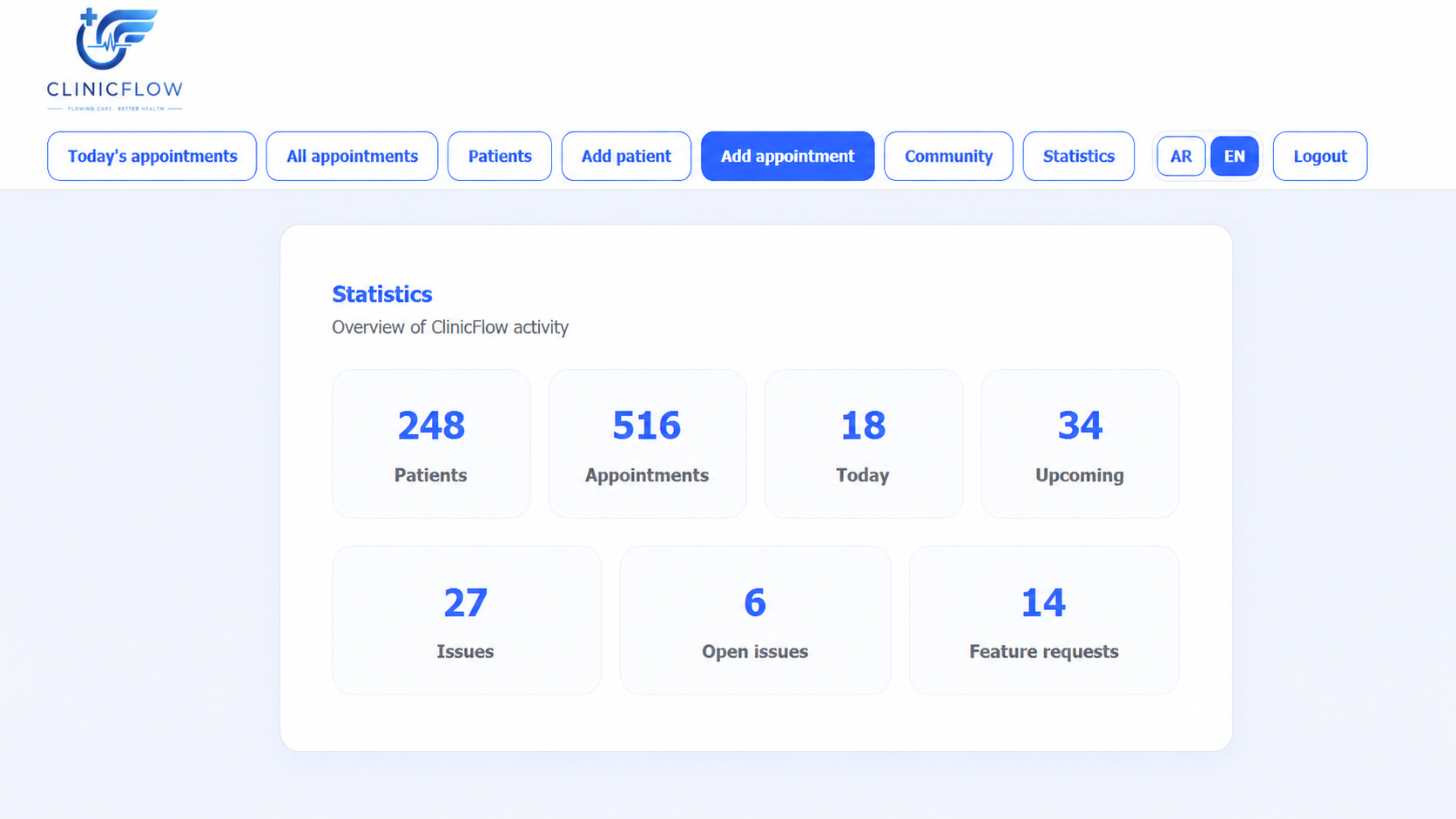The height and width of the screenshot is (819, 1456).
Task: Click the 27 Issues card
Action: [x=467, y=621]
